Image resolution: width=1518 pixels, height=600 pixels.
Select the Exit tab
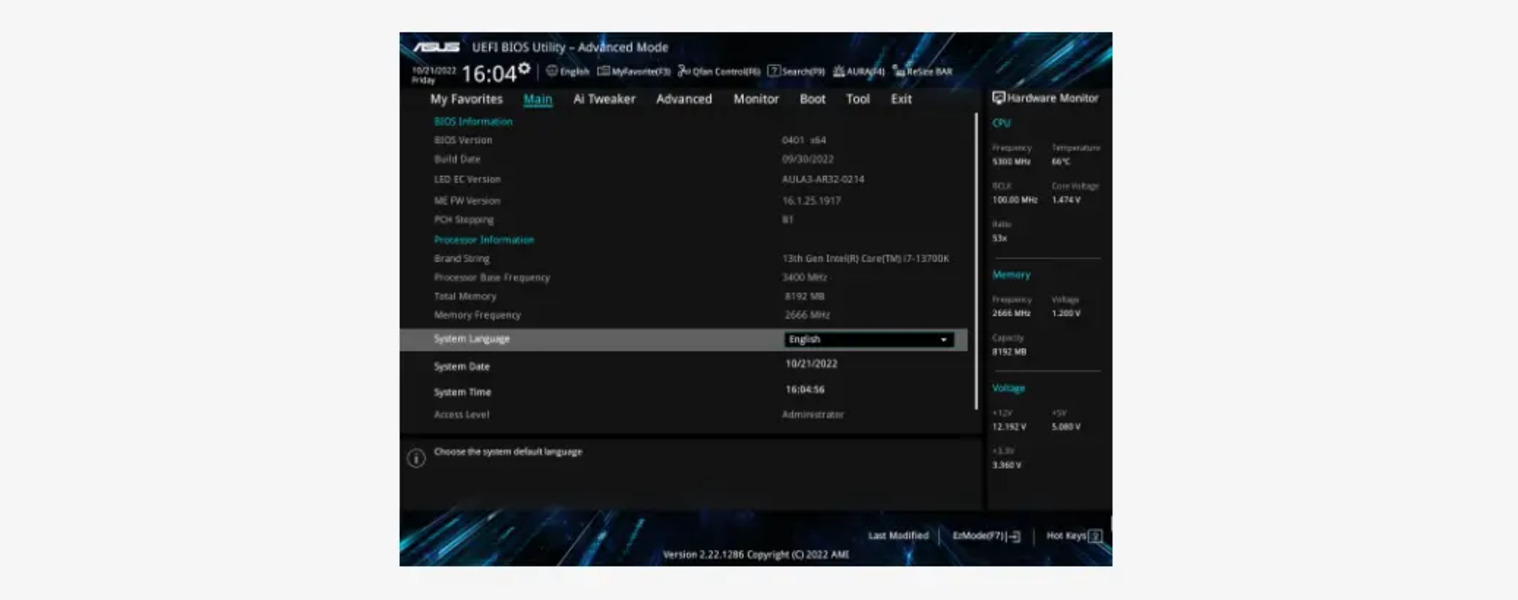tap(901, 99)
